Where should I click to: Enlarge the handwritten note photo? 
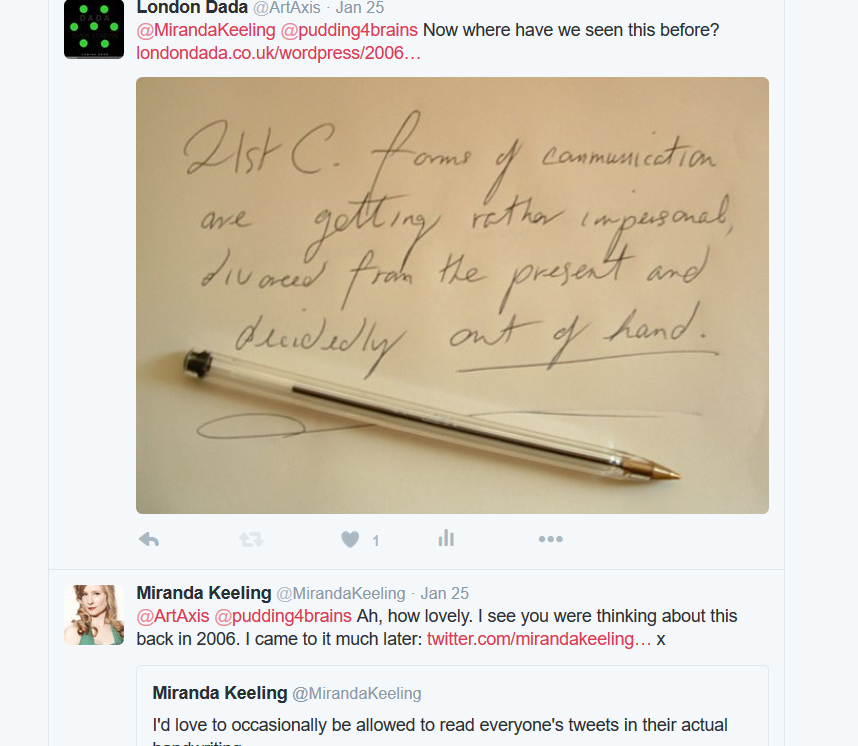pos(452,295)
